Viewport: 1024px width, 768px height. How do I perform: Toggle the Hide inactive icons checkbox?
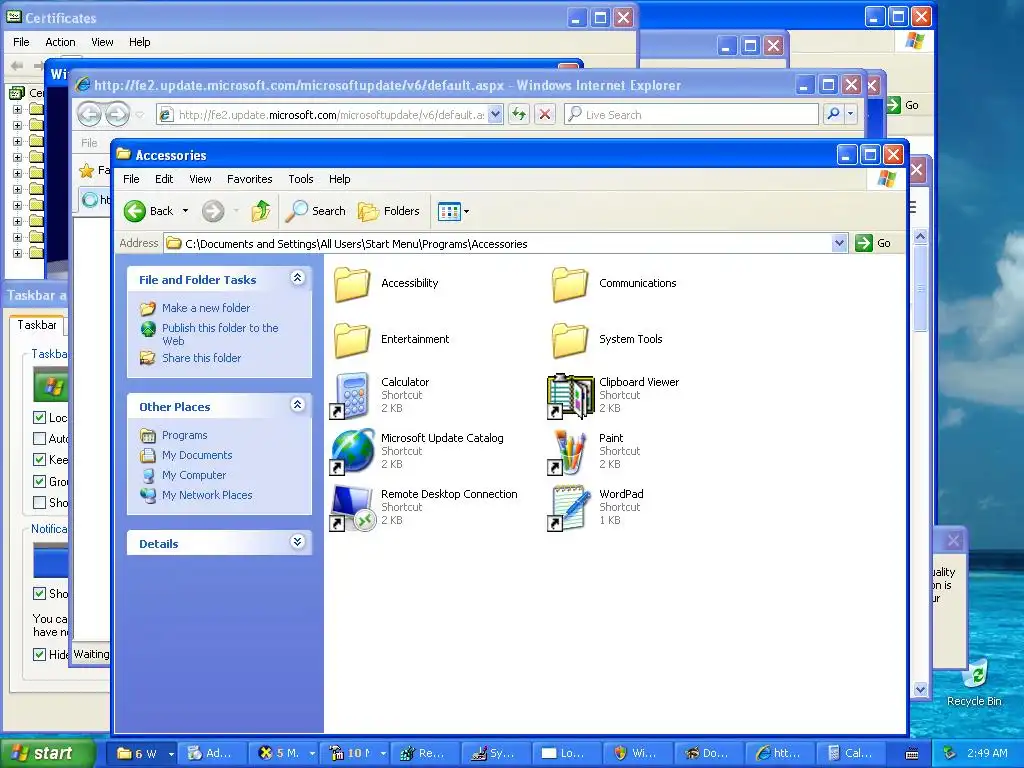(39, 654)
